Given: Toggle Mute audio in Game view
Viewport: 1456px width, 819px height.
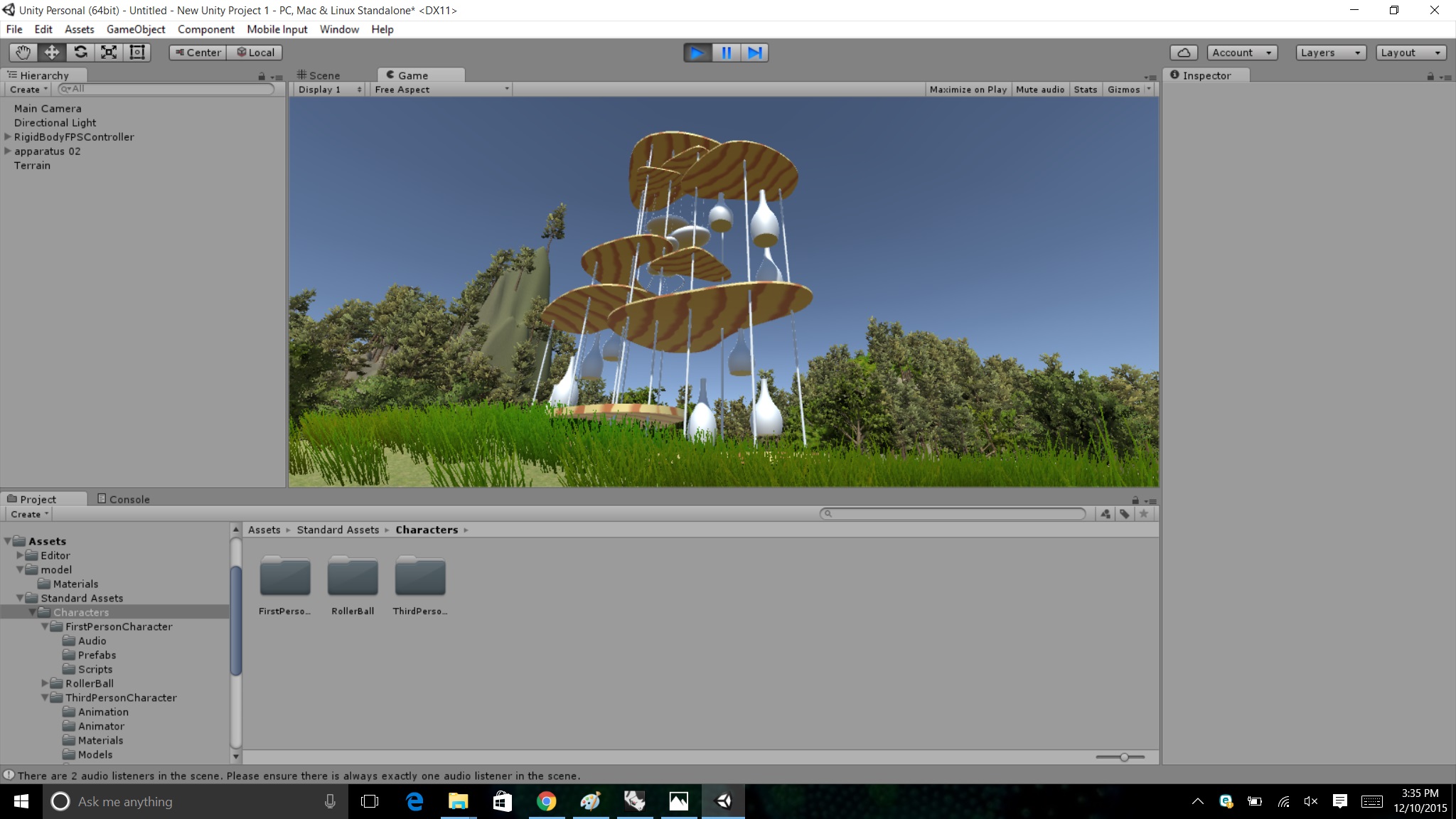Looking at the screenshot, I should click(x=1040, y=89).
